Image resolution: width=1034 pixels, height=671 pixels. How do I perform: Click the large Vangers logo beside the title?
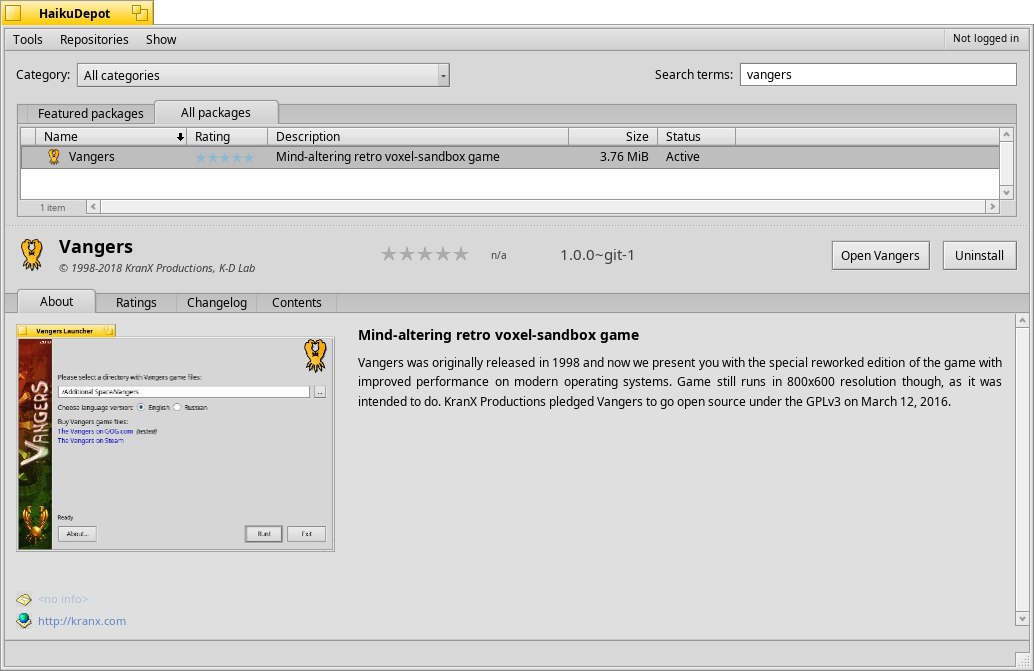31,254
